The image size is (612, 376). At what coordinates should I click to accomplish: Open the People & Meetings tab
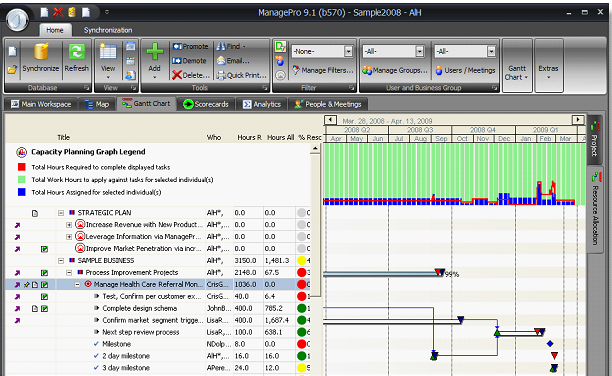(327, 104)
